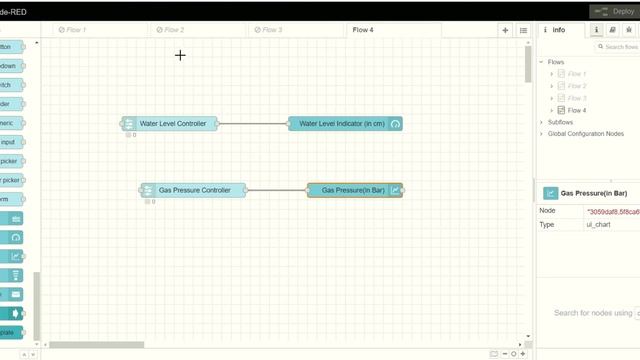Screen dimensions: 640x360
Task: Click slider icon on Gas Pressure Controller node
Action: (x=148, y=190)
